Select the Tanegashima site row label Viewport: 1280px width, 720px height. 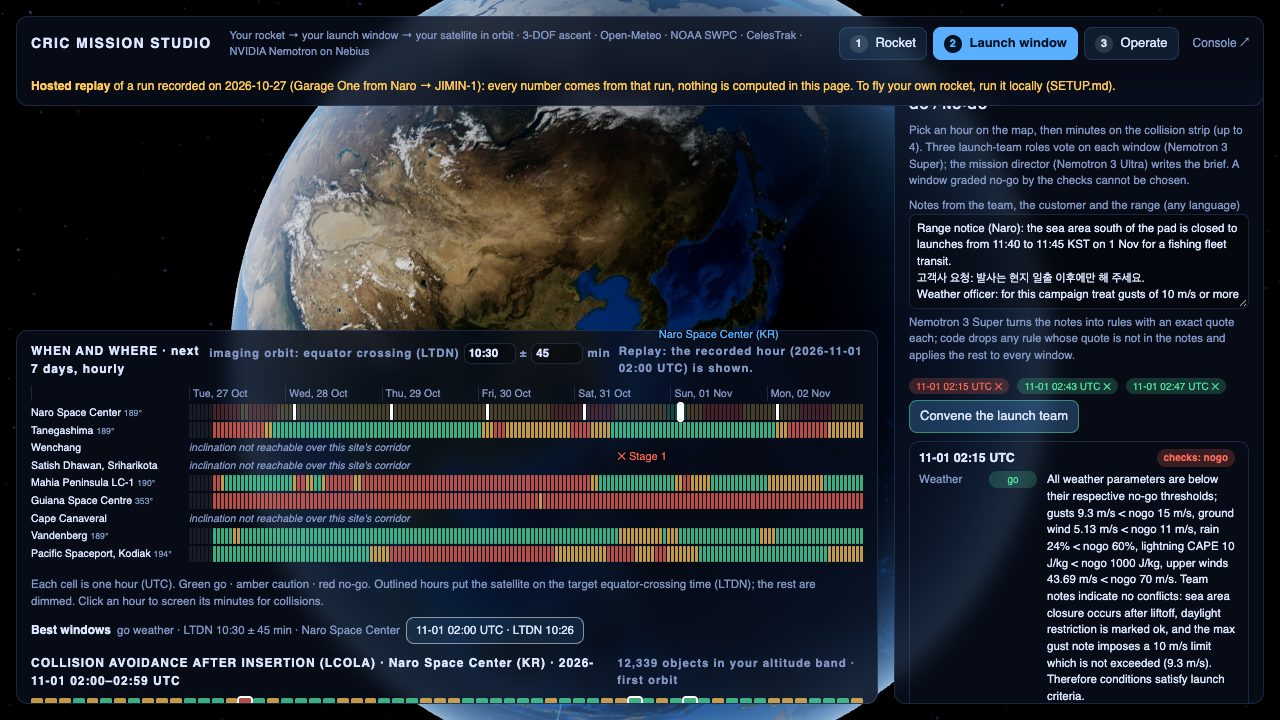[73, 430]
